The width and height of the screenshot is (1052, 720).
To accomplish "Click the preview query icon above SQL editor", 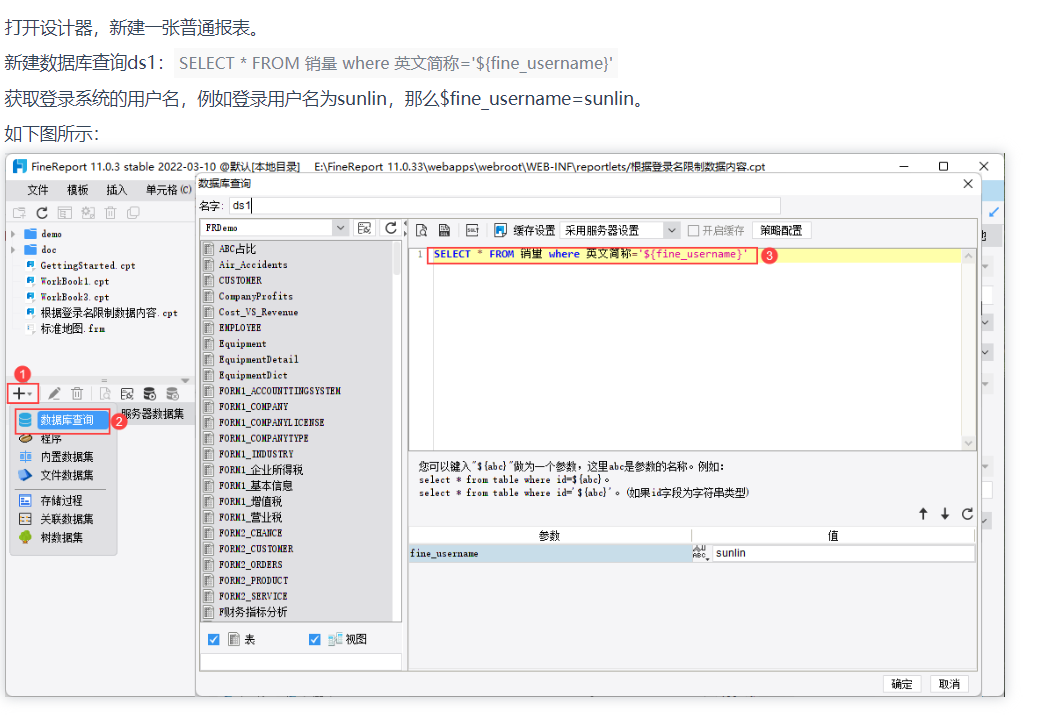I will [422, 231].
